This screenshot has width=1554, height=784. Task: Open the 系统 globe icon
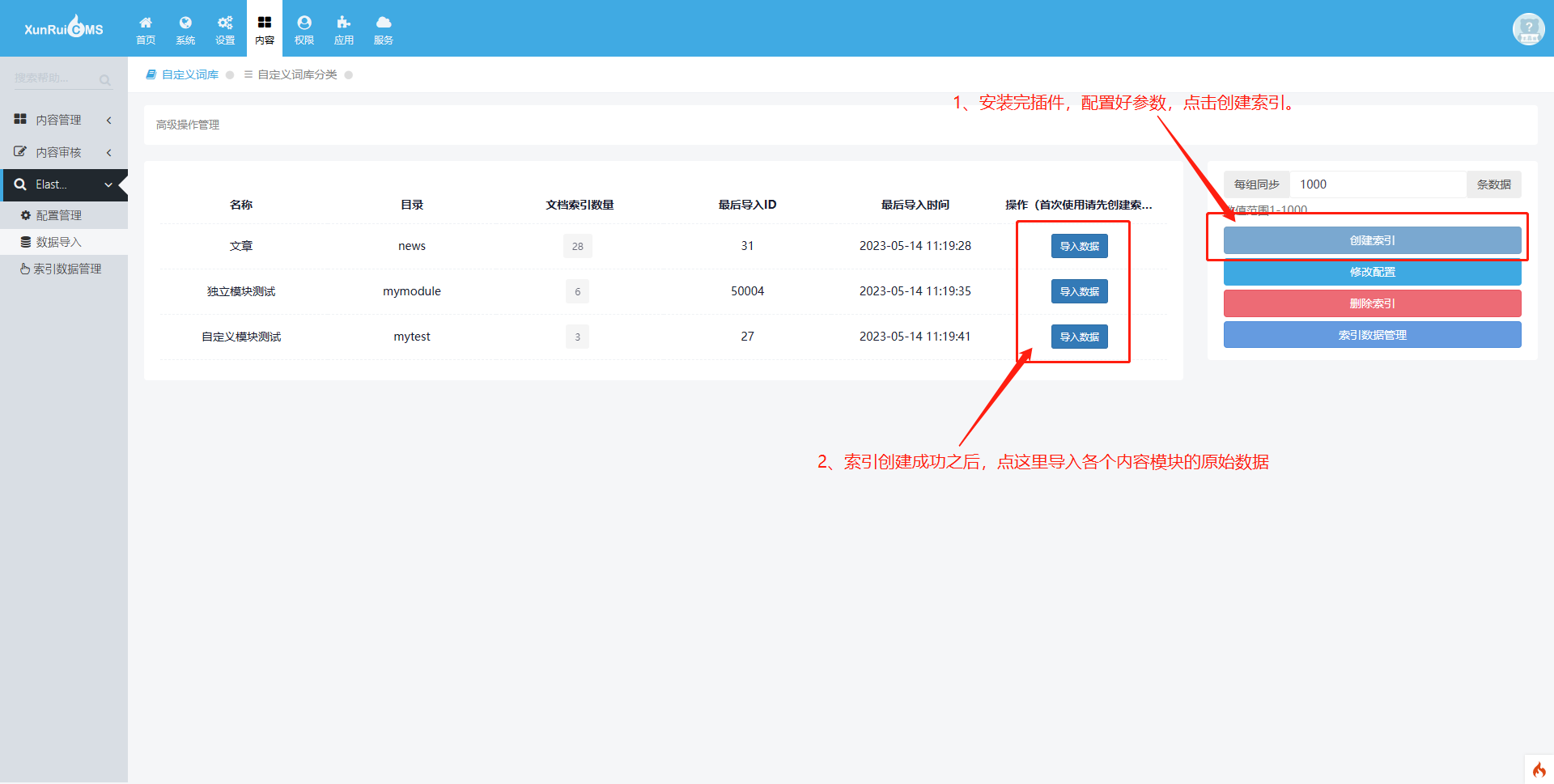pos(185,23)
